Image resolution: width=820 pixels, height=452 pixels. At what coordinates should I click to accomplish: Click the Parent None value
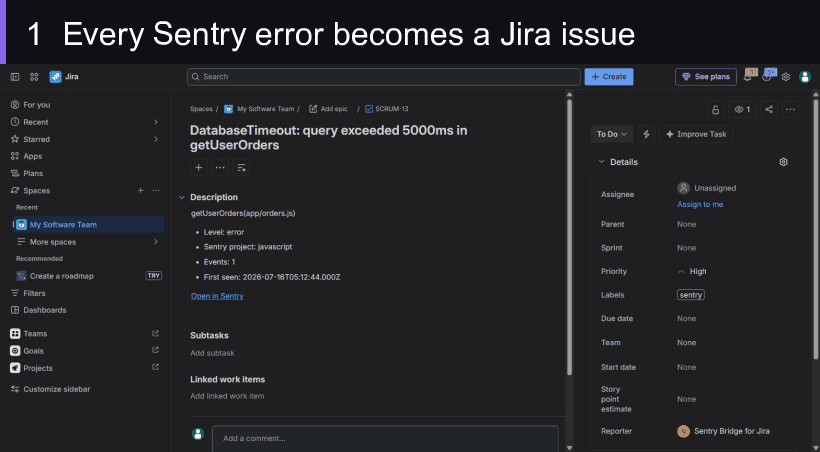pos(686,224)
